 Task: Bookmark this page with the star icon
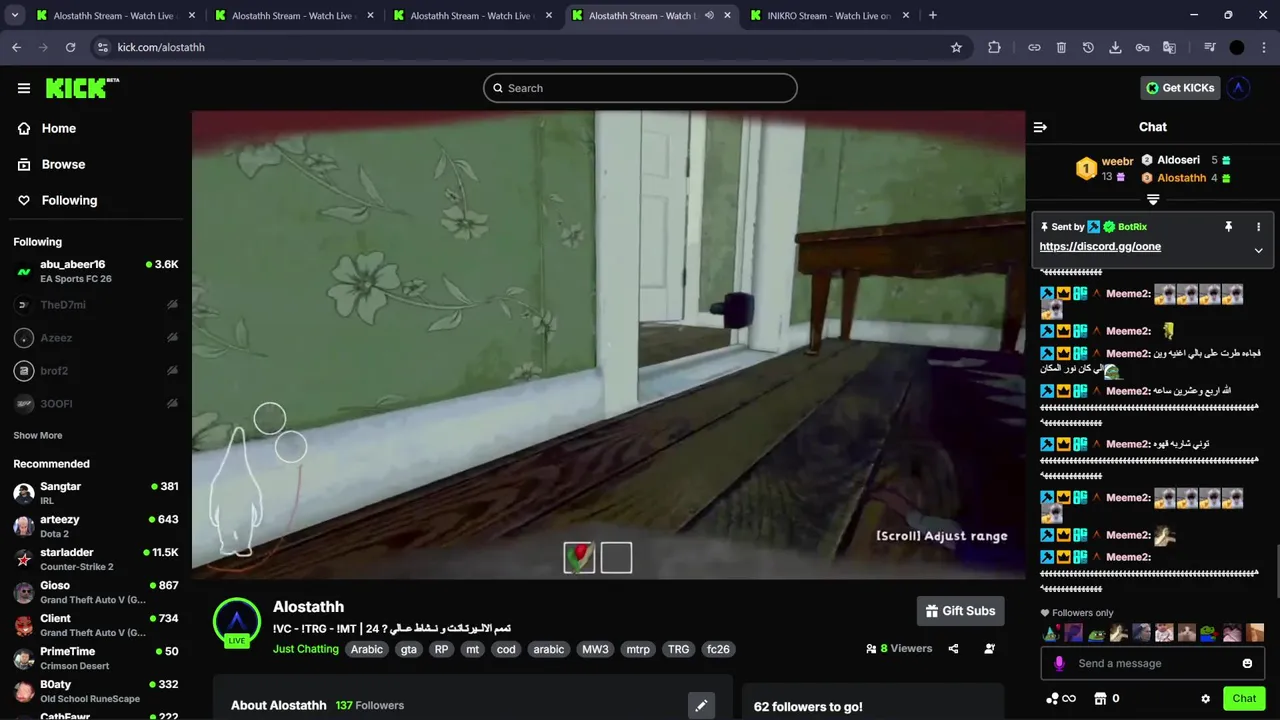click(956, 47)
